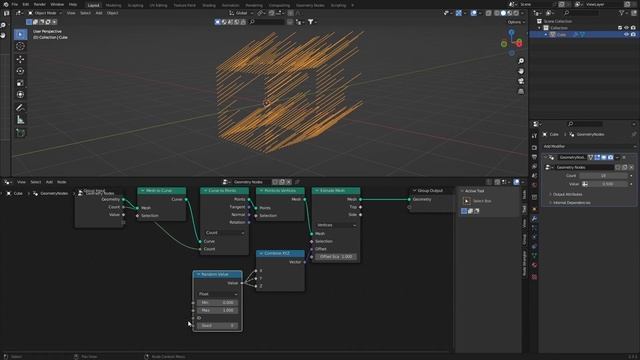Open the Tool properties tab icon
This screenshot has width=640, height=360.
534,136
